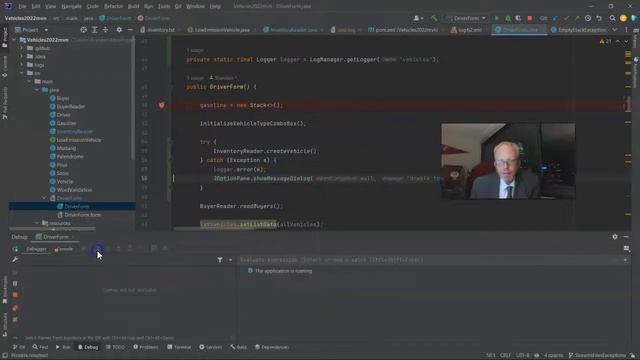
Task: Click the Mute Breakpoints icon in debug sidebar
Action: (15, 320)
